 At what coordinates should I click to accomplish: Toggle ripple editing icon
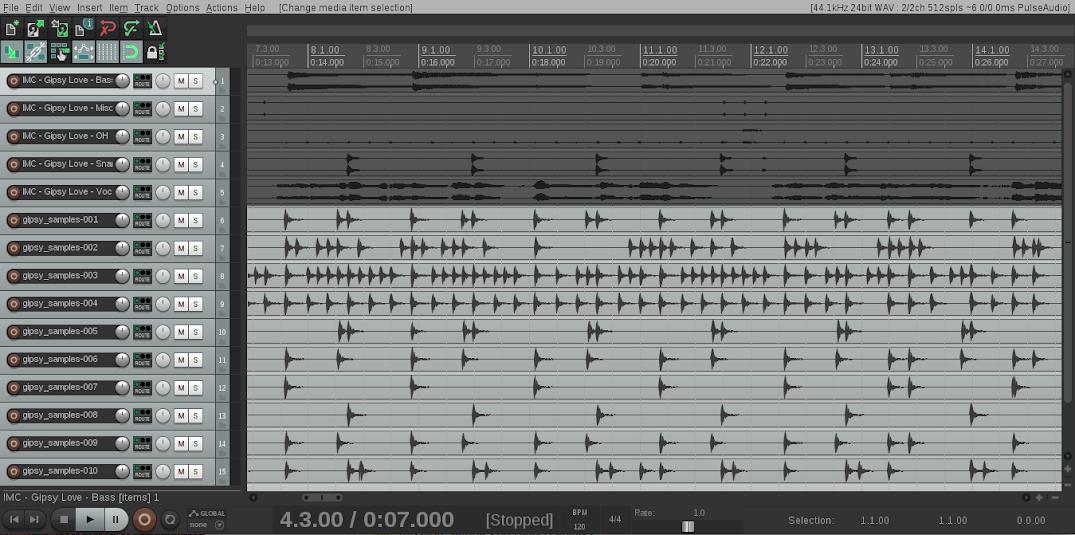point(60,51)
